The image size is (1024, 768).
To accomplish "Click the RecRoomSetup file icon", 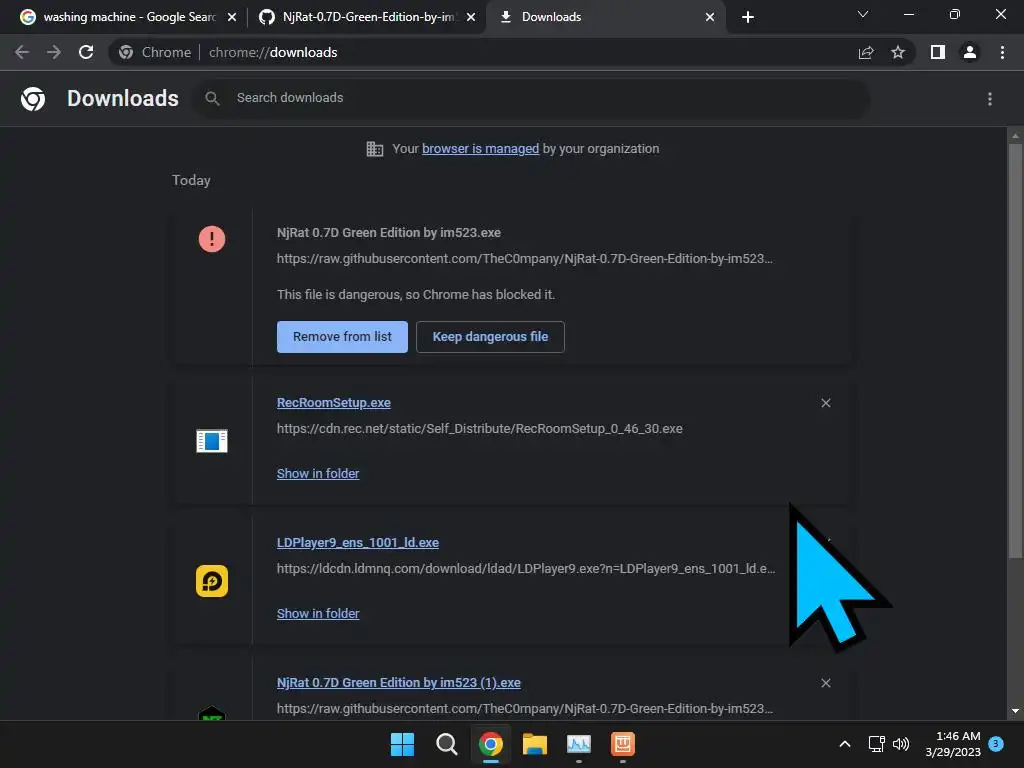I will (x=212, y=441).
